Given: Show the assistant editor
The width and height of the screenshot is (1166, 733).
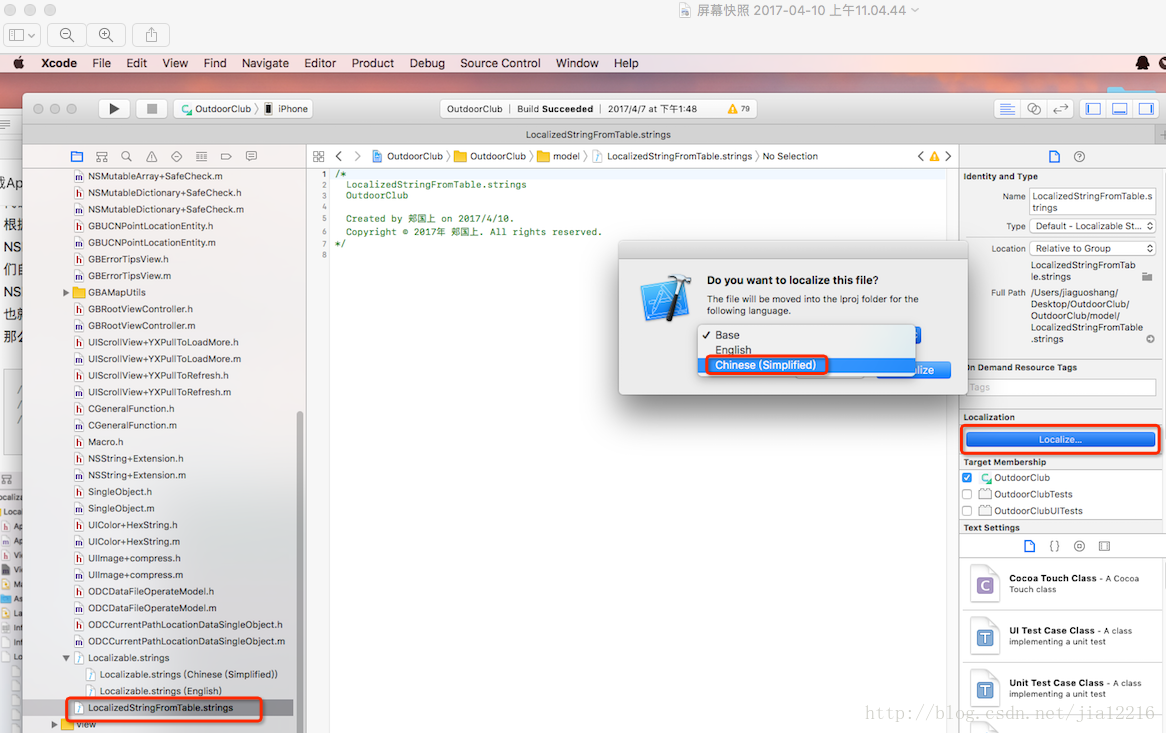Looking at the screenshot, I should click(x=1034, y=109).
